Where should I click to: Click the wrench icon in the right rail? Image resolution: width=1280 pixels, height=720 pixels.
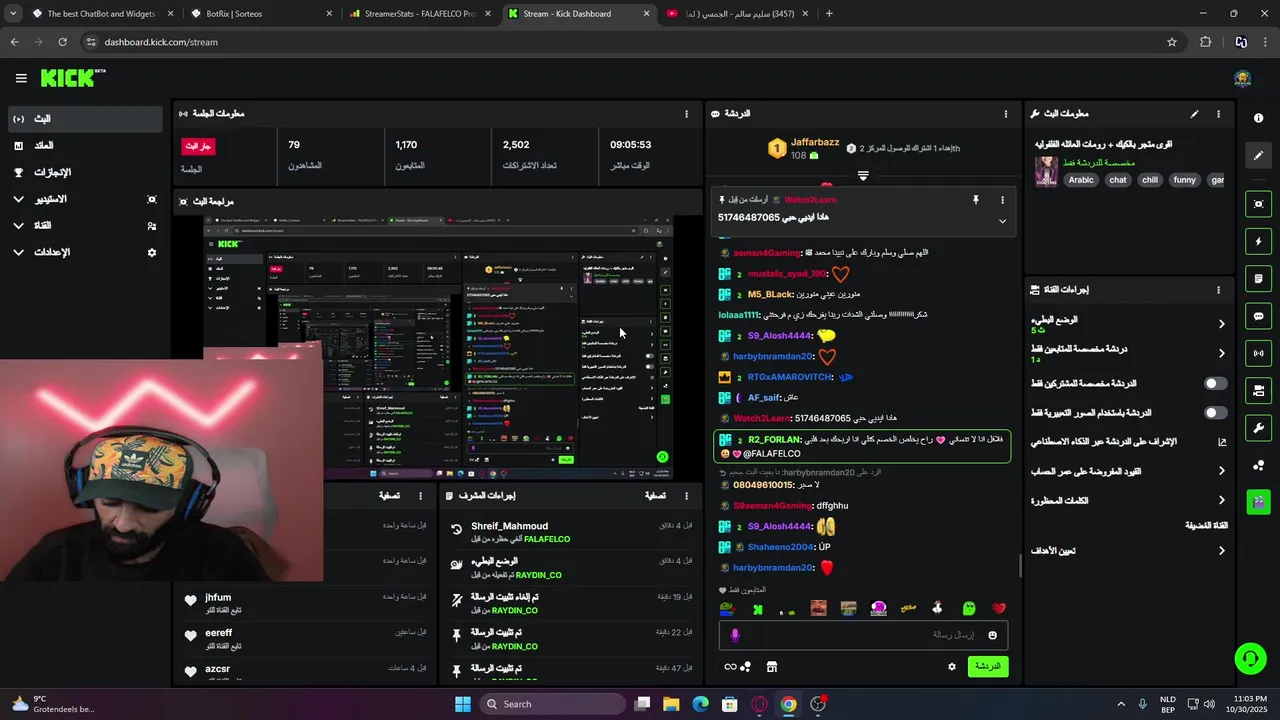[1258, 428]
